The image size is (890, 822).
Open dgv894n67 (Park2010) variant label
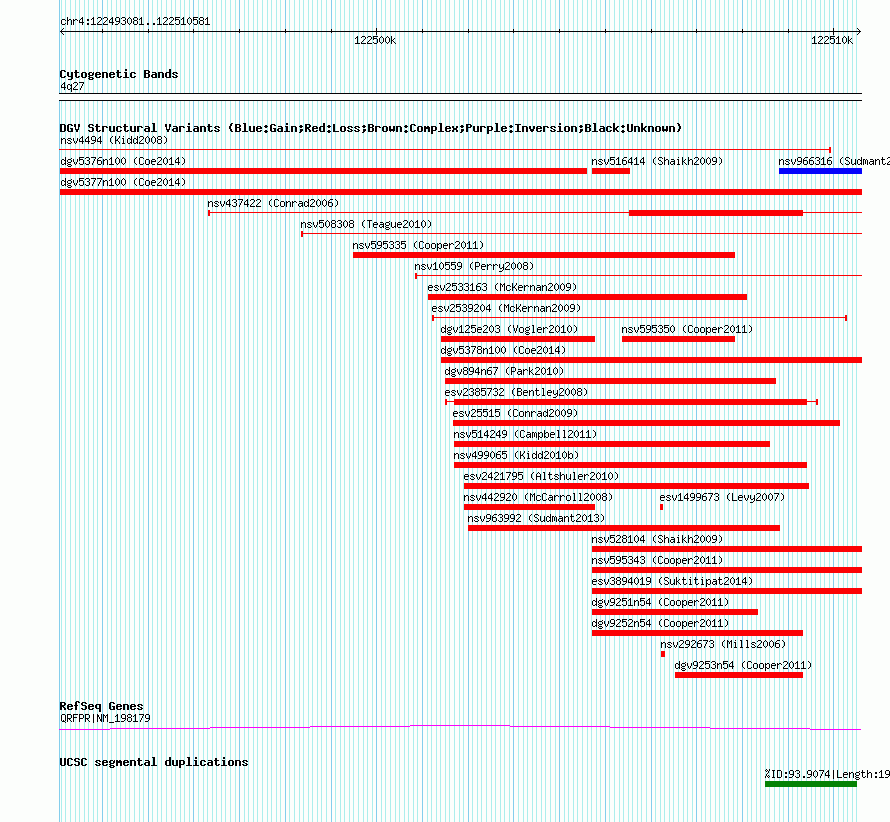(504, 371)
